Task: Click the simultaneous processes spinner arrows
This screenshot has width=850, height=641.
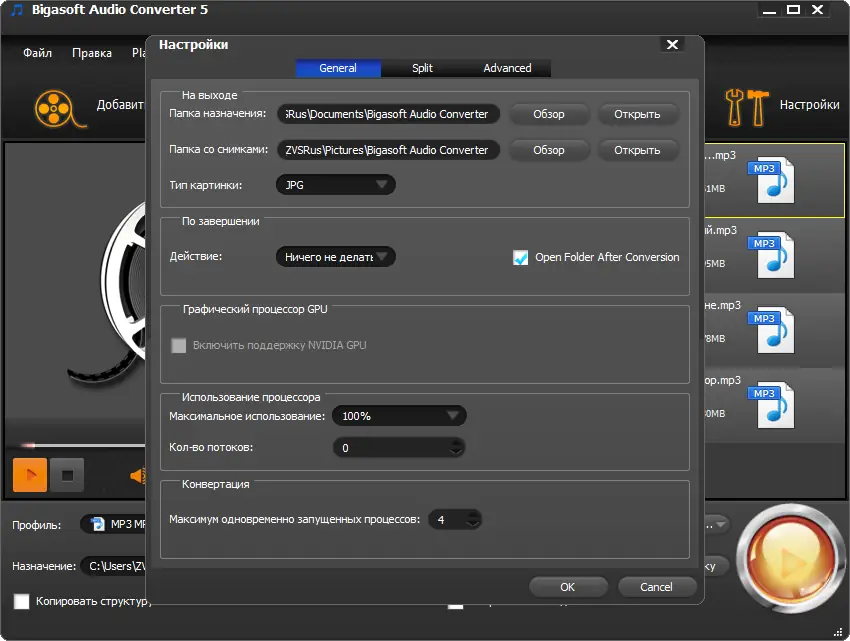Action: pyautogui.click(x=473, y=520)
